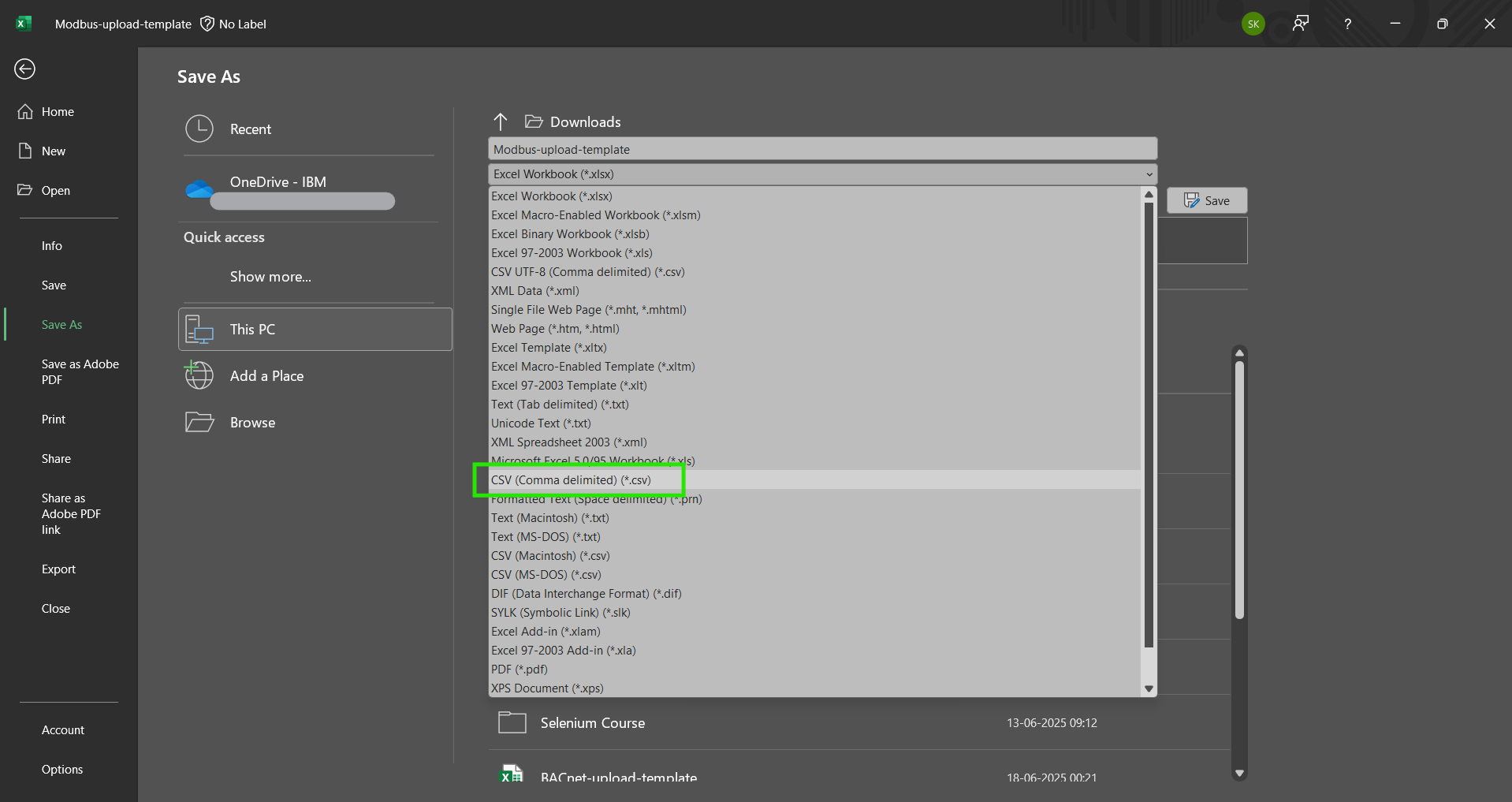This screenshot has width=1512, height=802.
Task: Click Close in the left menu
Action: 56,609
